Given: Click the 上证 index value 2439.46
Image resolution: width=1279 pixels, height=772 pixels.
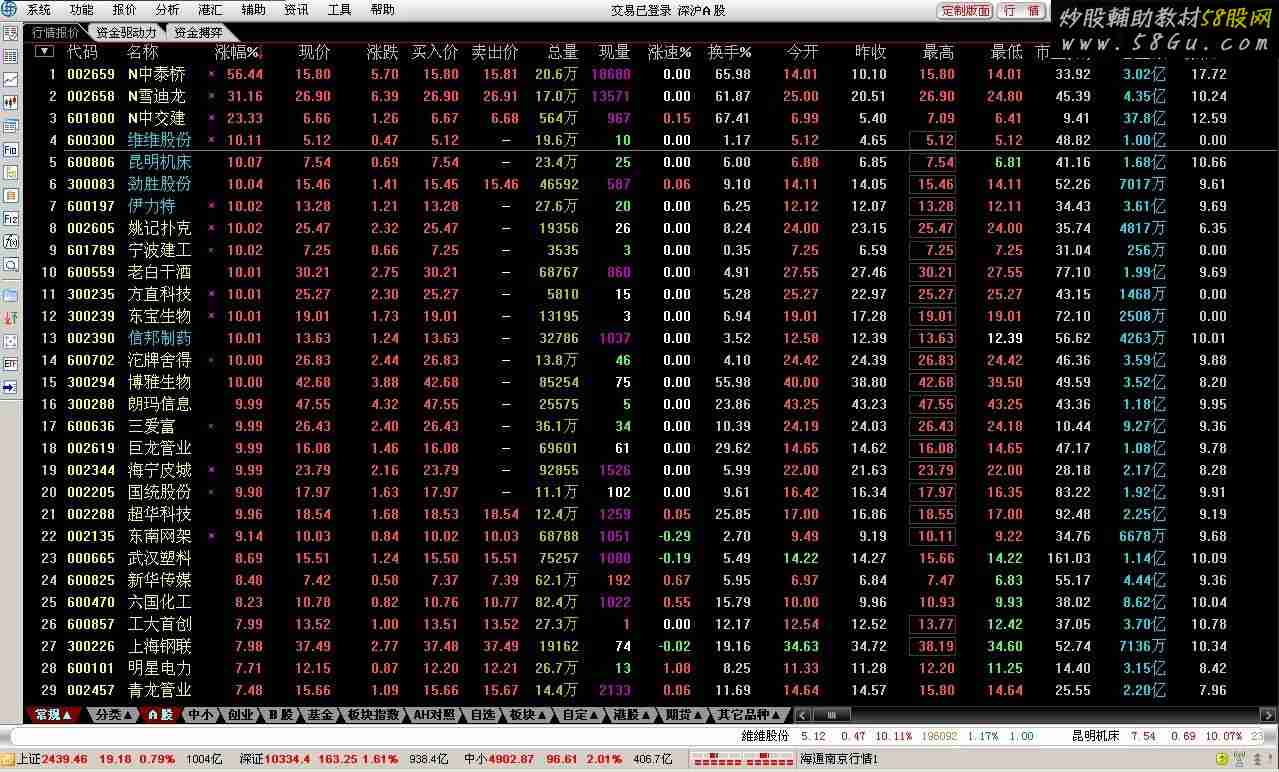Looking at the screenshot, I should [x=65, y=759].
